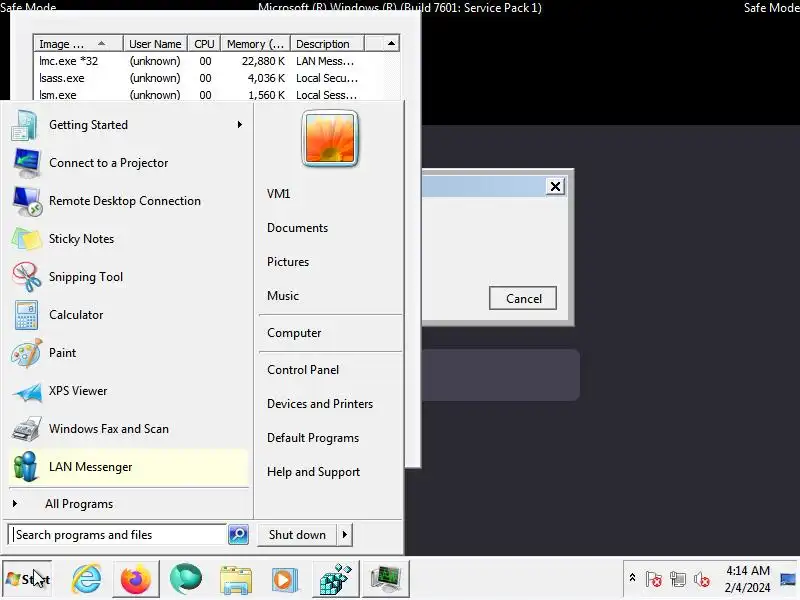This screenshot has height=600, width=800.
Task: Open Windows Media Player taskbar icon
Action: pos(285,580)
